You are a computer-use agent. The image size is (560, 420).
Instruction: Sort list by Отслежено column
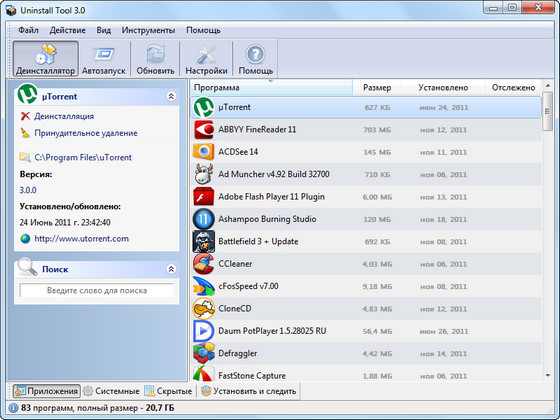click(x=513, y=88)
